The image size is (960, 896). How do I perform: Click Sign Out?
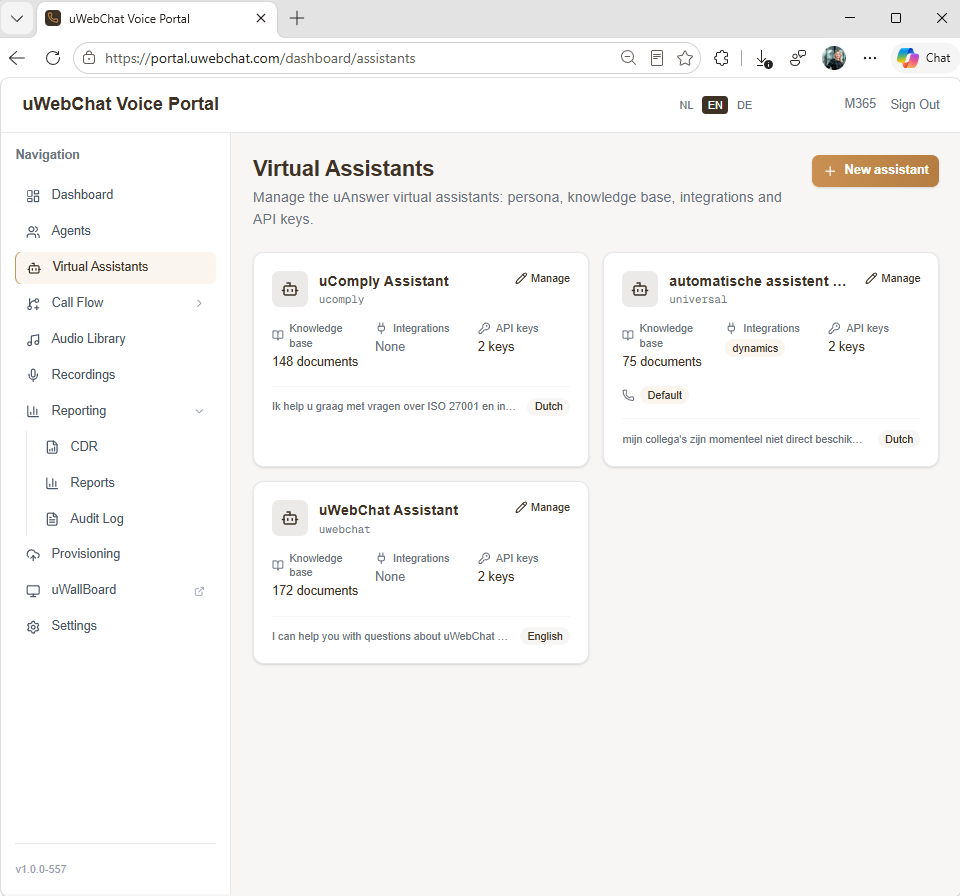point(915,104)
